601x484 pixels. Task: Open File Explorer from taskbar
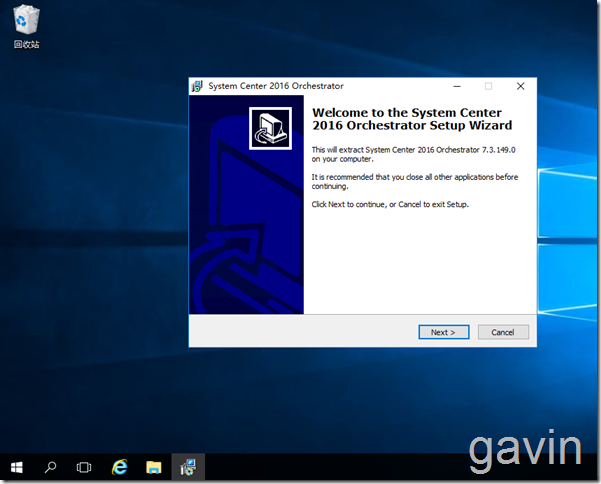pyautogui.click(x=154, y=467)
